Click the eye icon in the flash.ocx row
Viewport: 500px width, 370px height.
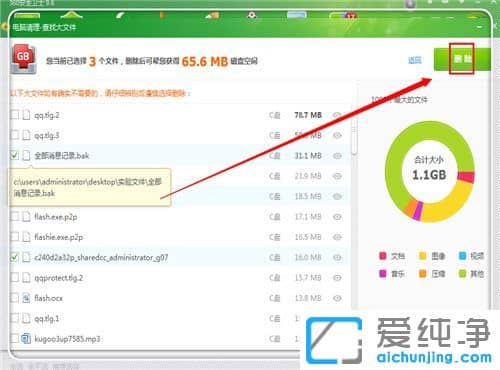(x=337, y=298)
